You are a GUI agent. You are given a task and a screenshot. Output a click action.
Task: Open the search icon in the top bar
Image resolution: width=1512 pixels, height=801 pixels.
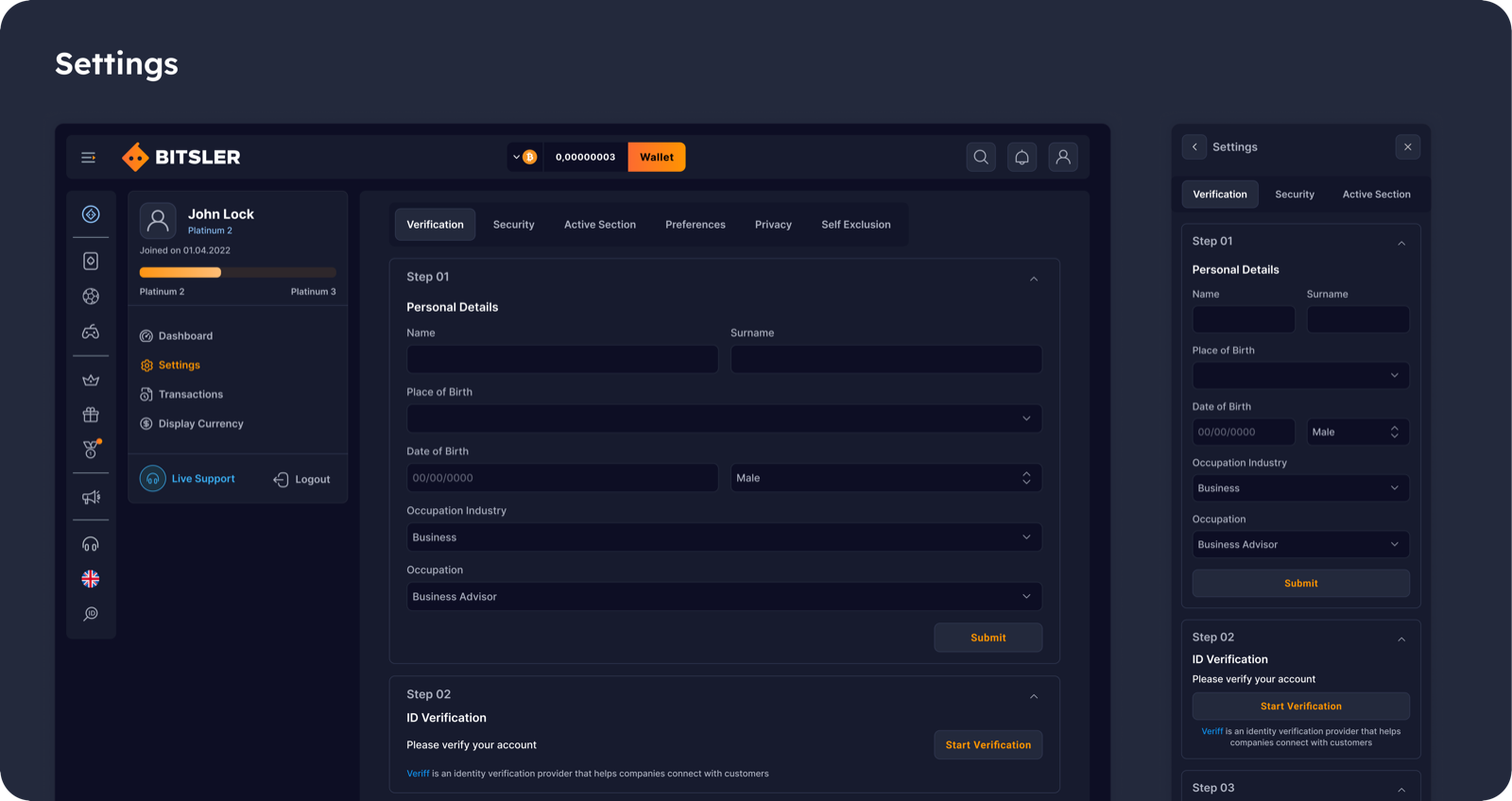point(981,157)
